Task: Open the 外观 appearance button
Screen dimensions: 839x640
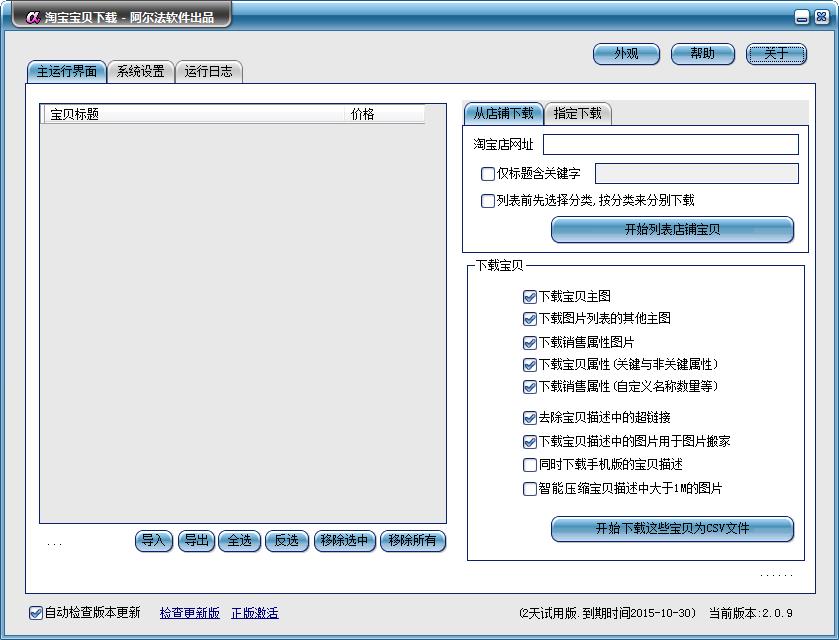Action: point(626,54)
